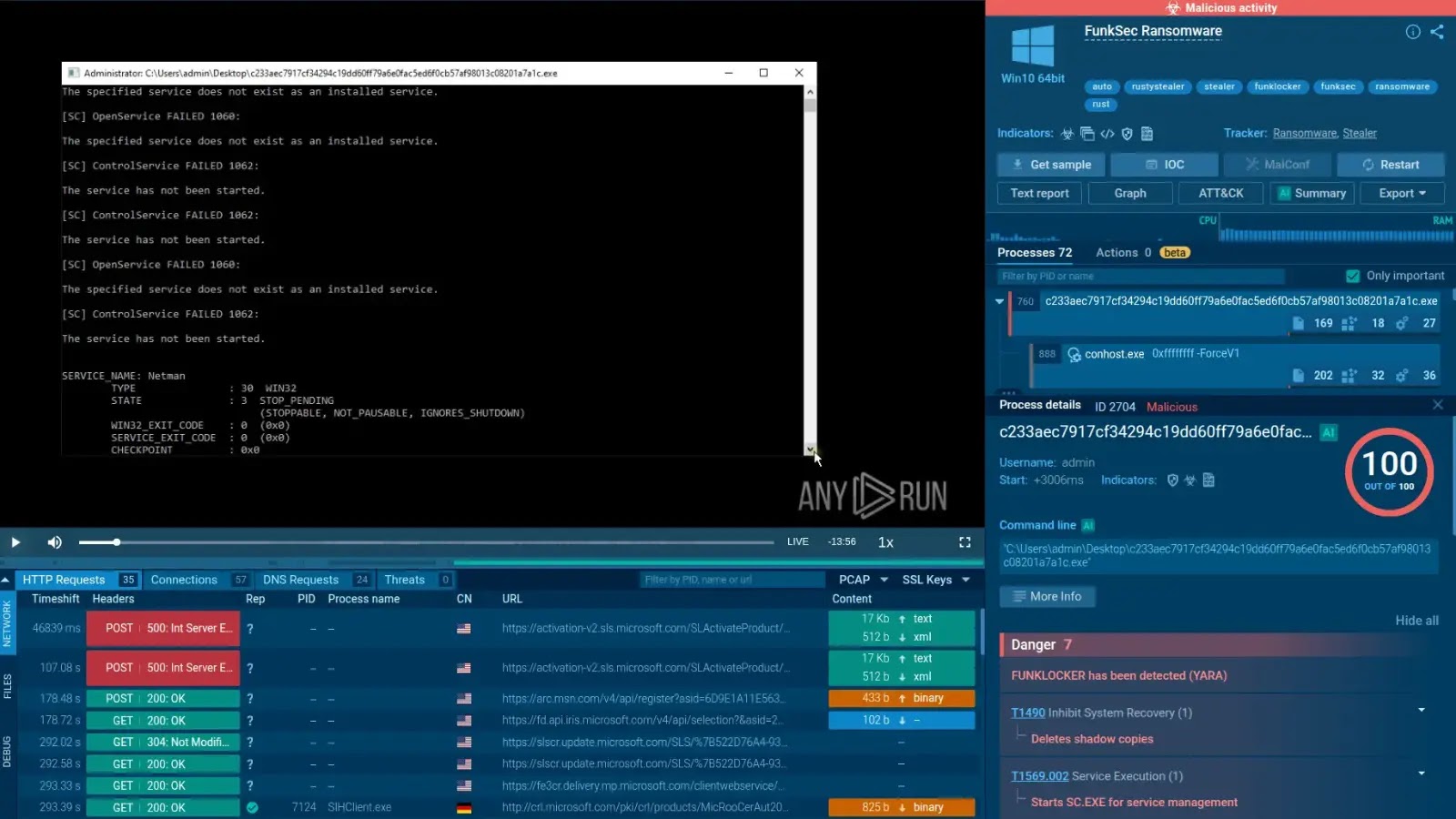
Task: Click the code snippet indicator icon
Action: [x=1108, y=133]
